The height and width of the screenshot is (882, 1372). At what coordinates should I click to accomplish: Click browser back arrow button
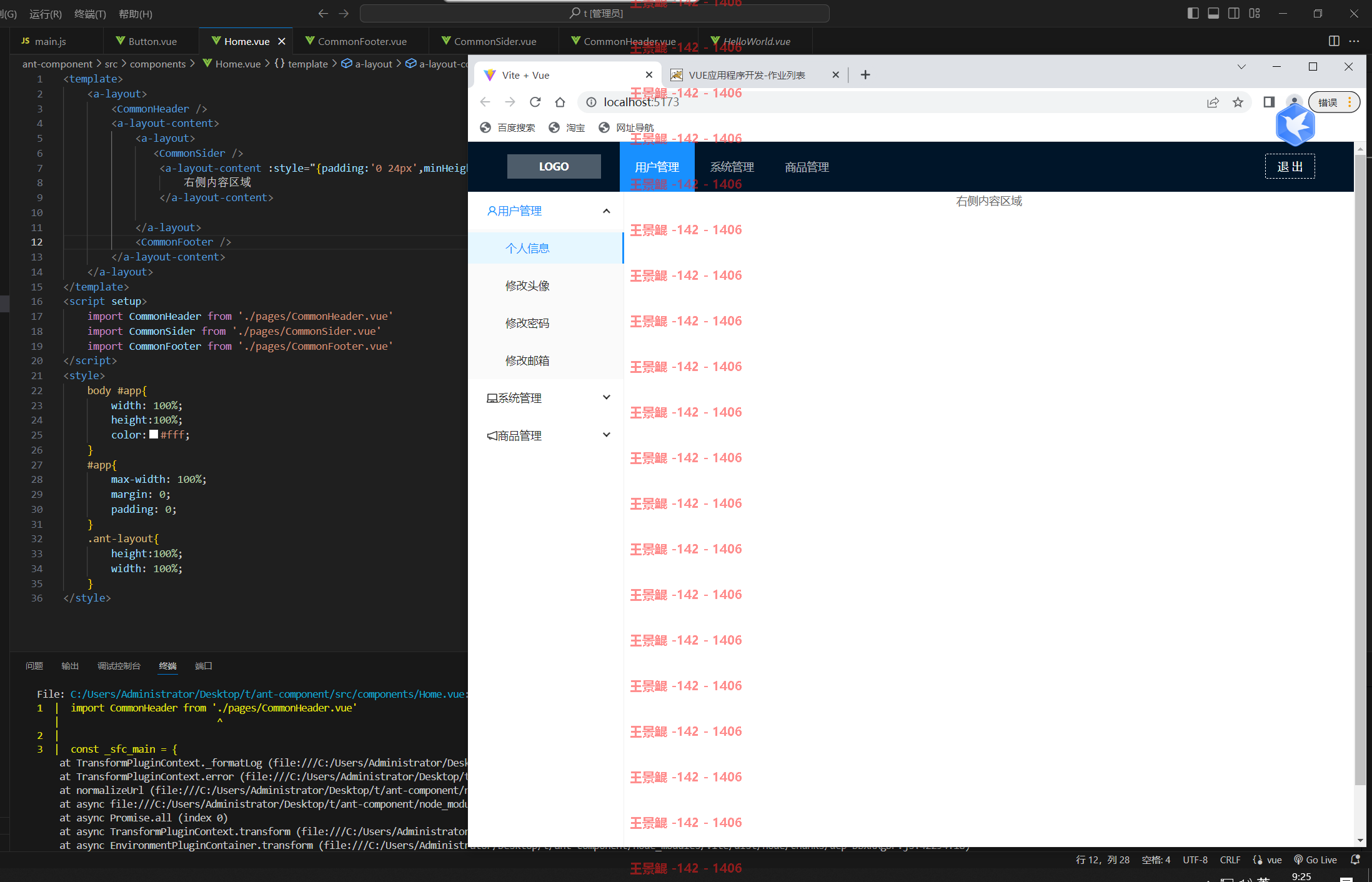point(485,102)
